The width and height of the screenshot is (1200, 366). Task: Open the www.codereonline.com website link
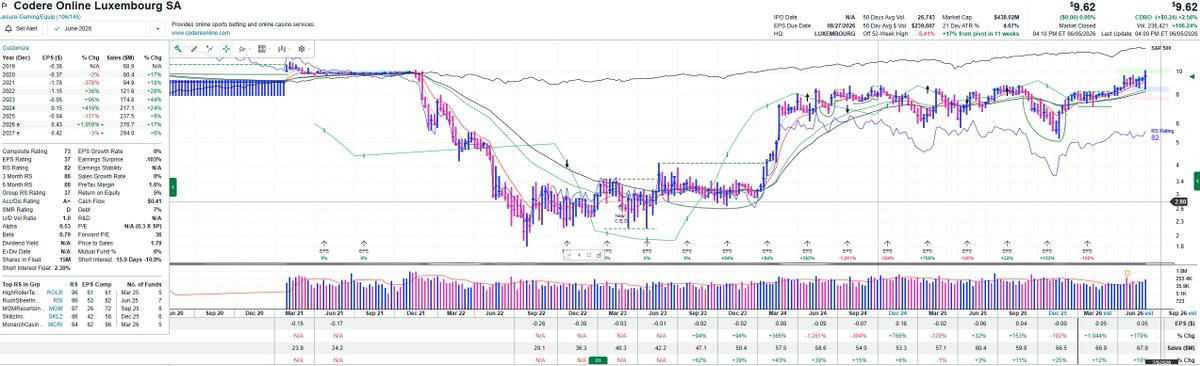pos(200,33)
